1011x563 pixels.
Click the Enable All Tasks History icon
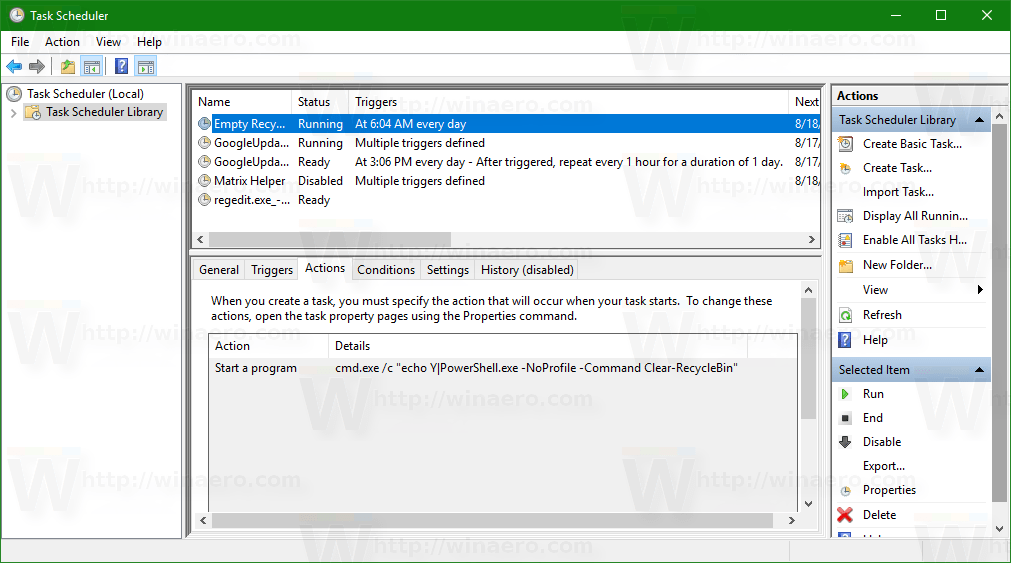pos(845,241)
